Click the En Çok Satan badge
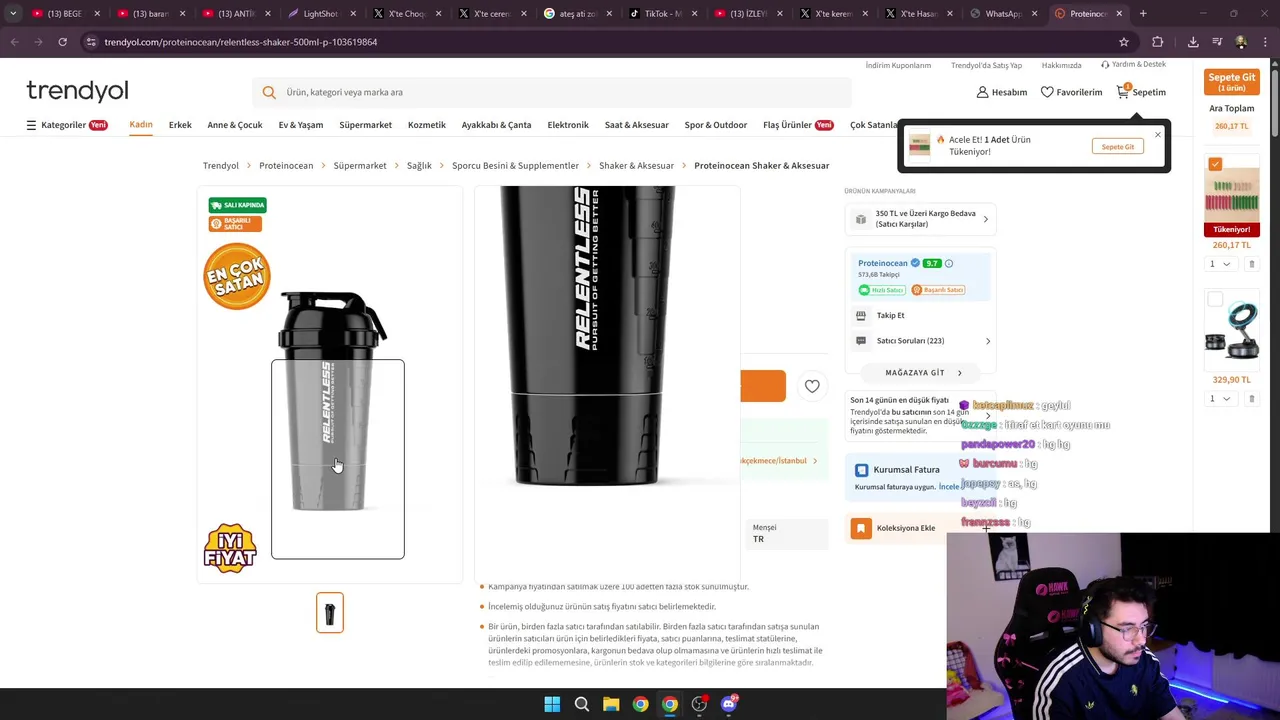 pyautogui.click(x=237, y=277)
